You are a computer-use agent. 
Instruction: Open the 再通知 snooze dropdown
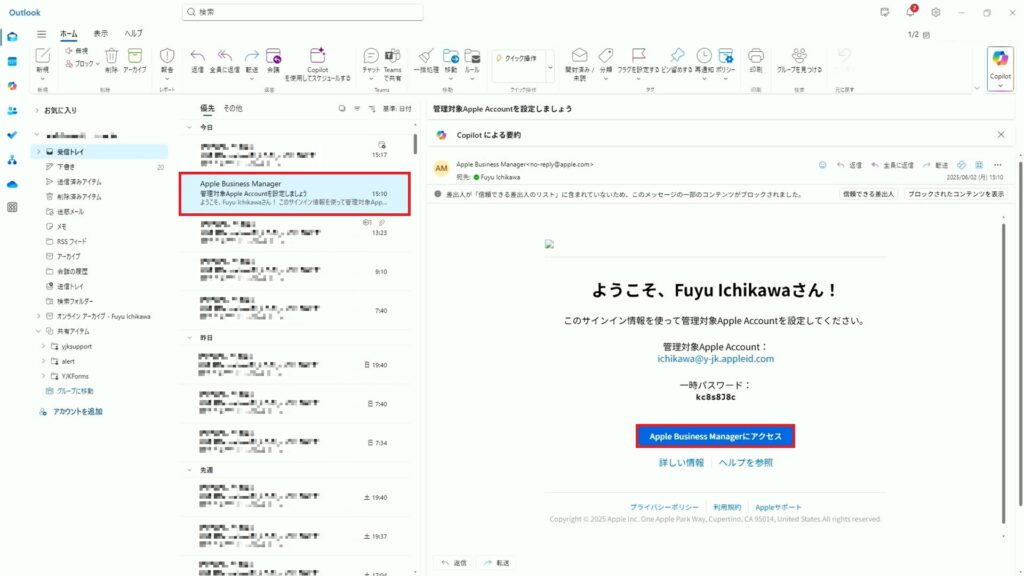704,79
